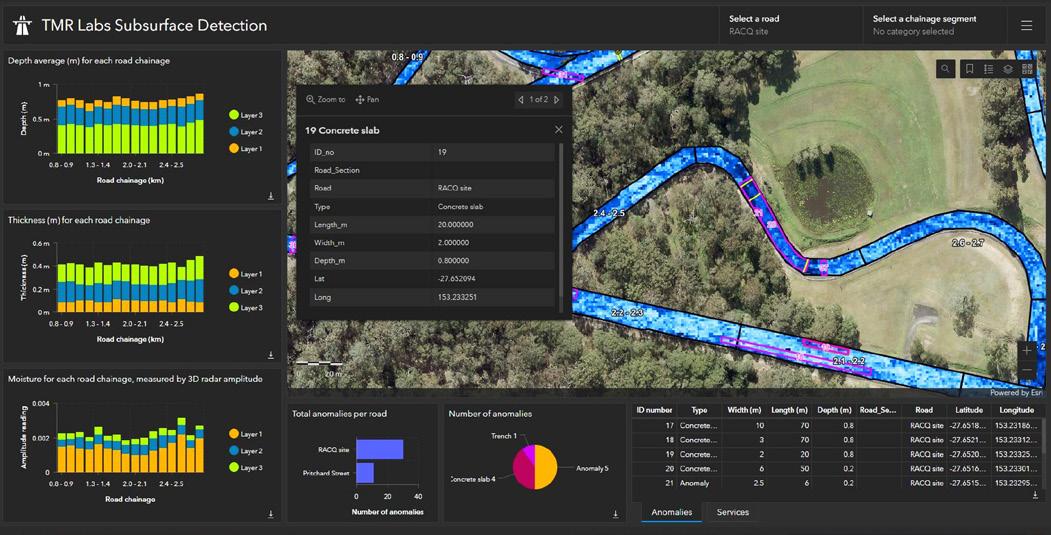1051x535 pixels.
Task: Open the Select a chainage segment dropdown
Action: 935,25
